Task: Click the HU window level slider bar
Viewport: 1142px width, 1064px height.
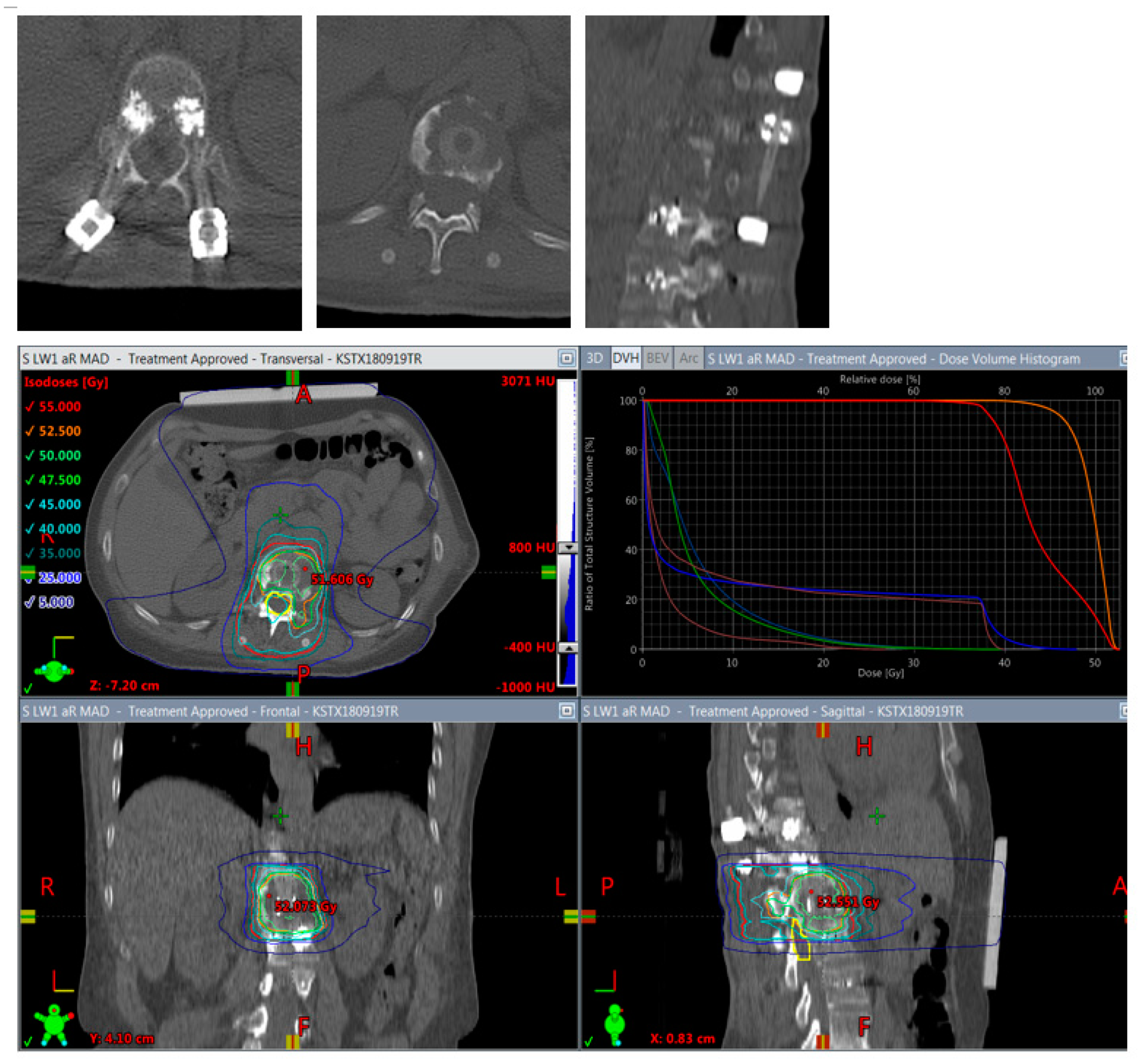Action: point(568,597)
